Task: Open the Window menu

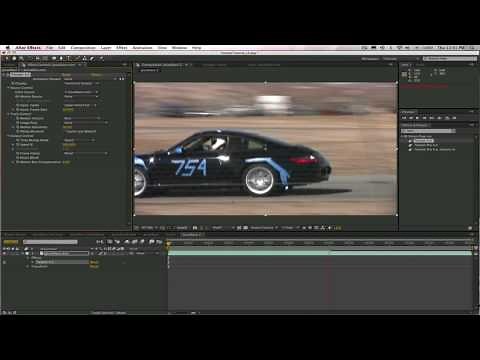Action: tap(179, 48)
